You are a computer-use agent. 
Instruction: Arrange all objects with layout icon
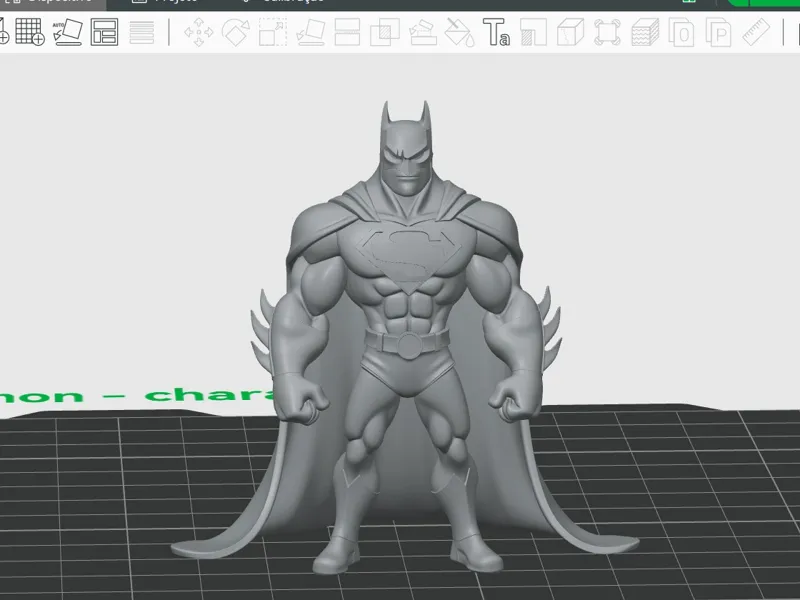(x=104, y=32)
